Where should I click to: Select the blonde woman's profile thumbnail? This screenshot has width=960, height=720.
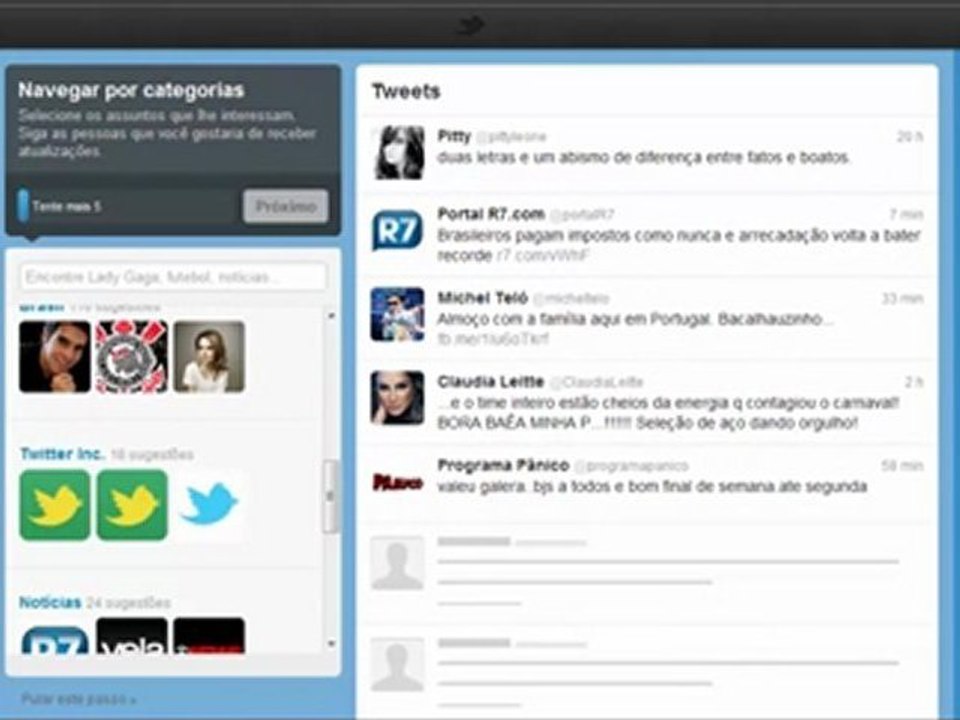click(209, 356)
